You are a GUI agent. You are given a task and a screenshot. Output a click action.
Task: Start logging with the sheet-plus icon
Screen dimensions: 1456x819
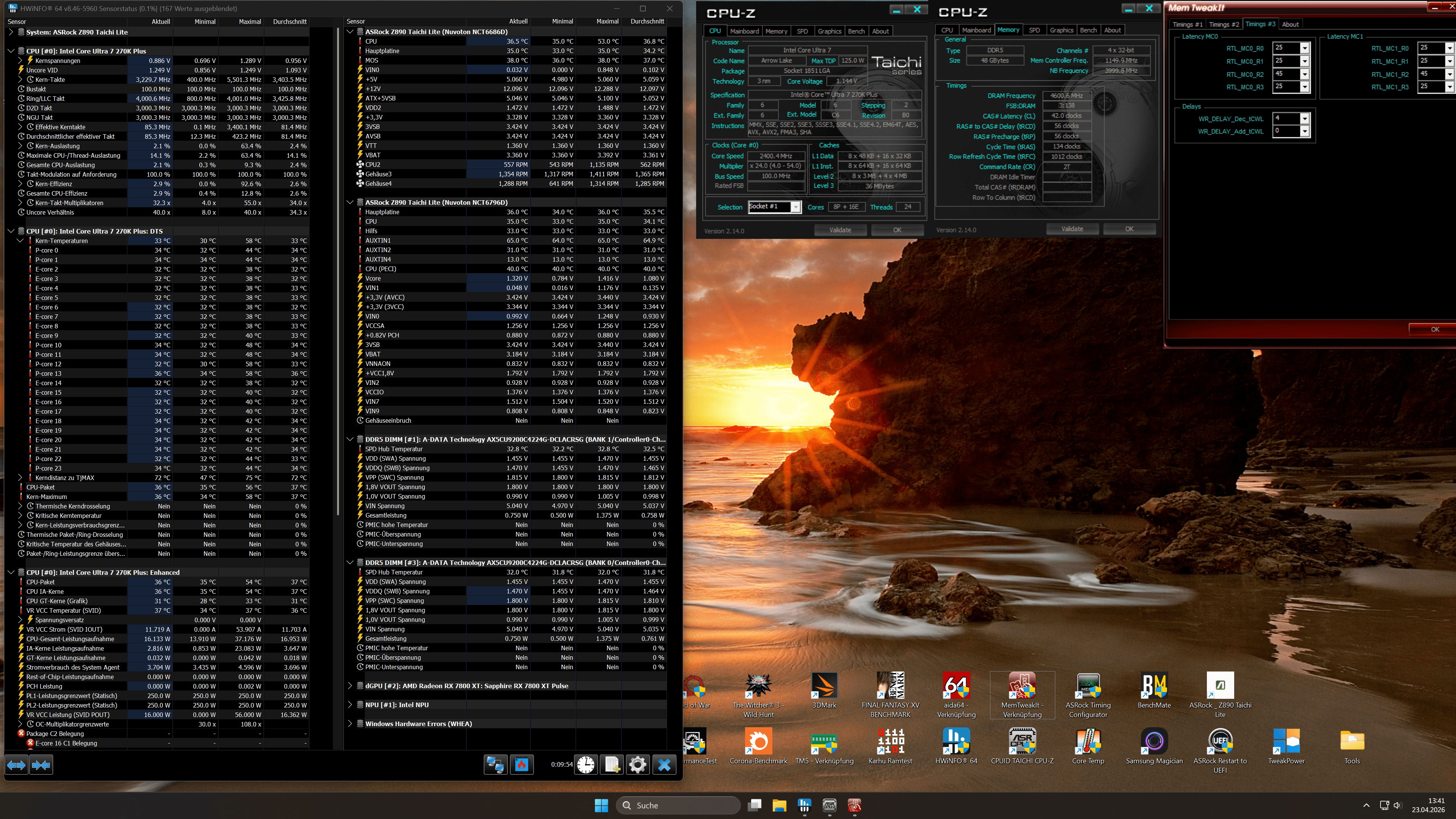click(612, 765)
